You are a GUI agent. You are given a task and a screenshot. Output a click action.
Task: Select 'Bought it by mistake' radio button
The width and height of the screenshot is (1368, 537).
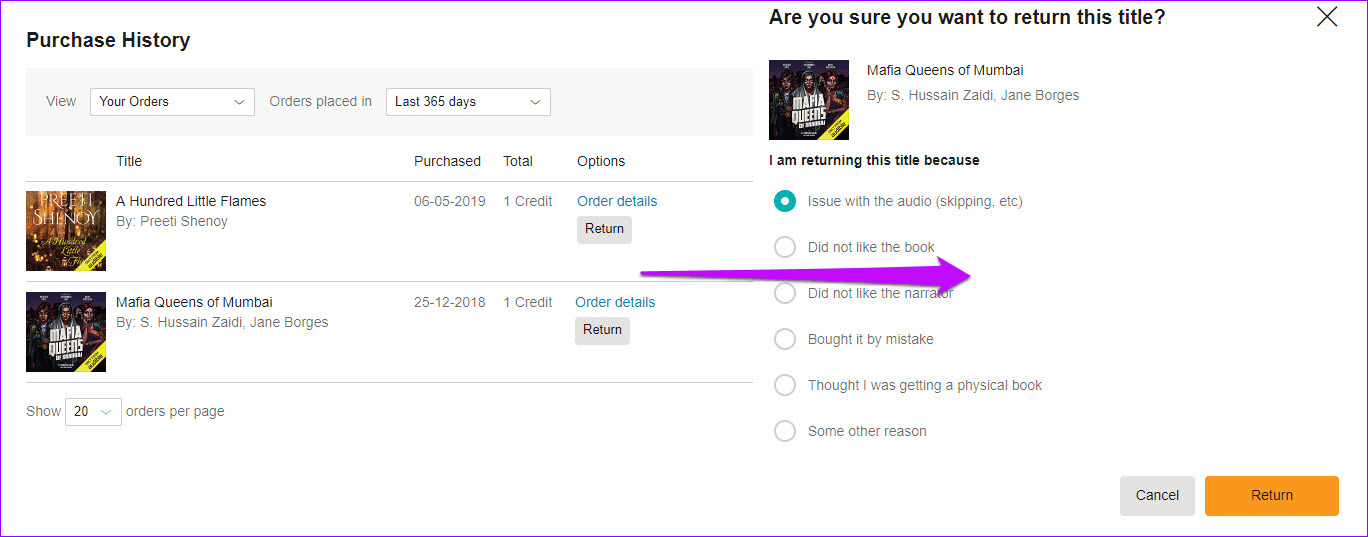pos(785,339)
